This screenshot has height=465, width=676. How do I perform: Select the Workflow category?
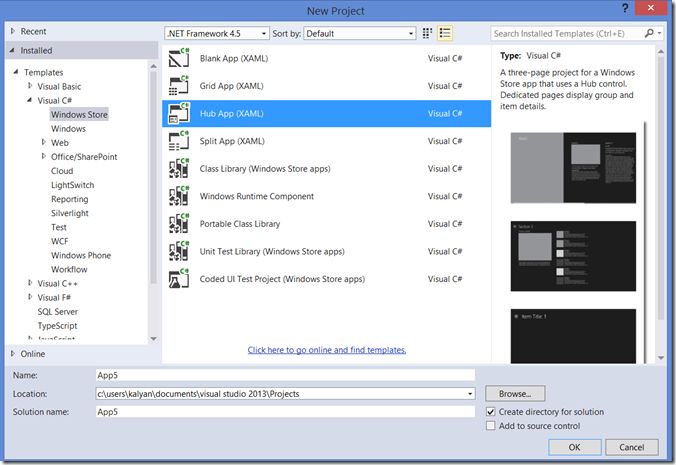pyautogui.click(x=69, y=269)
